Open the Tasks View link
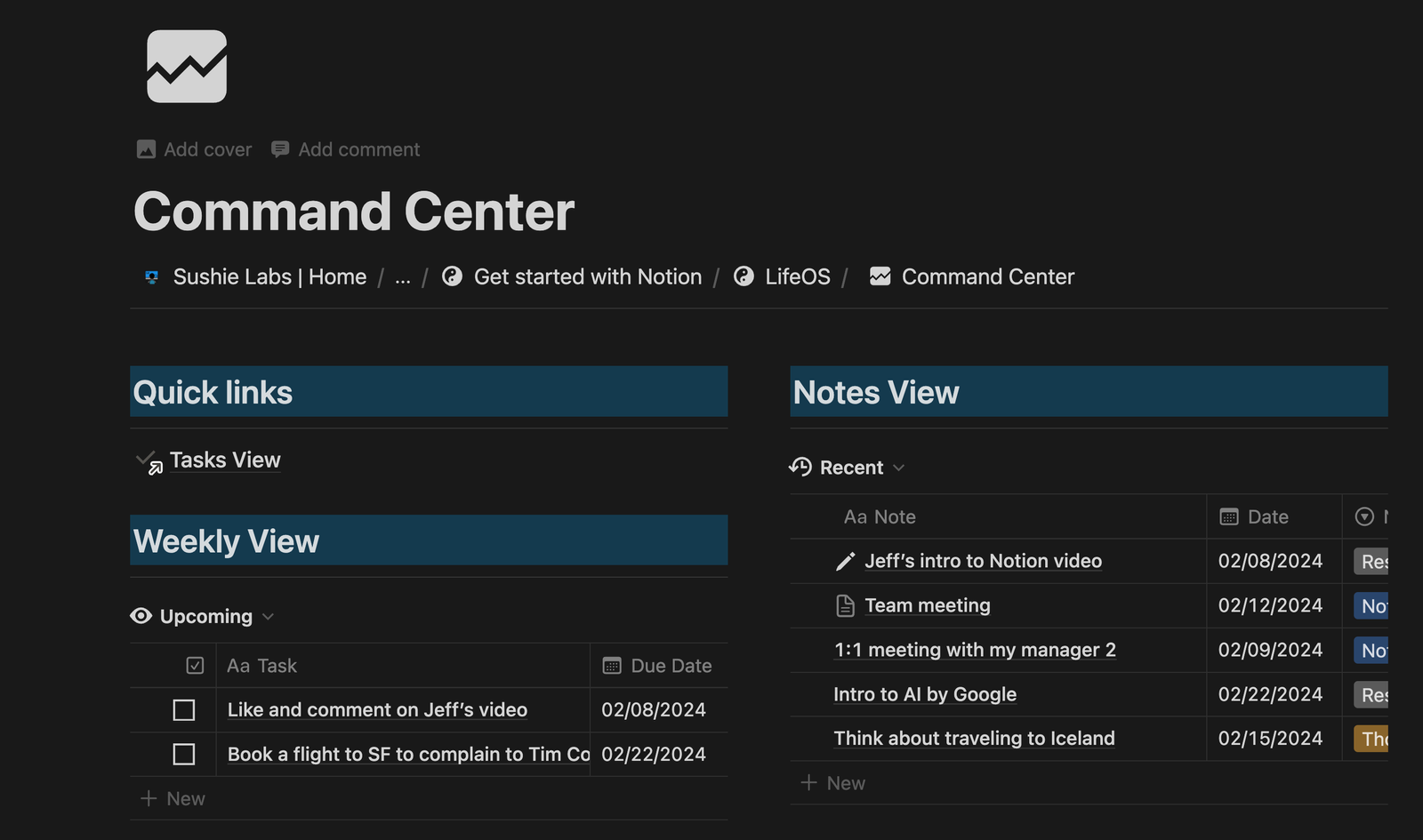This screenshot has width=1423, height=840. pos(224,460)
